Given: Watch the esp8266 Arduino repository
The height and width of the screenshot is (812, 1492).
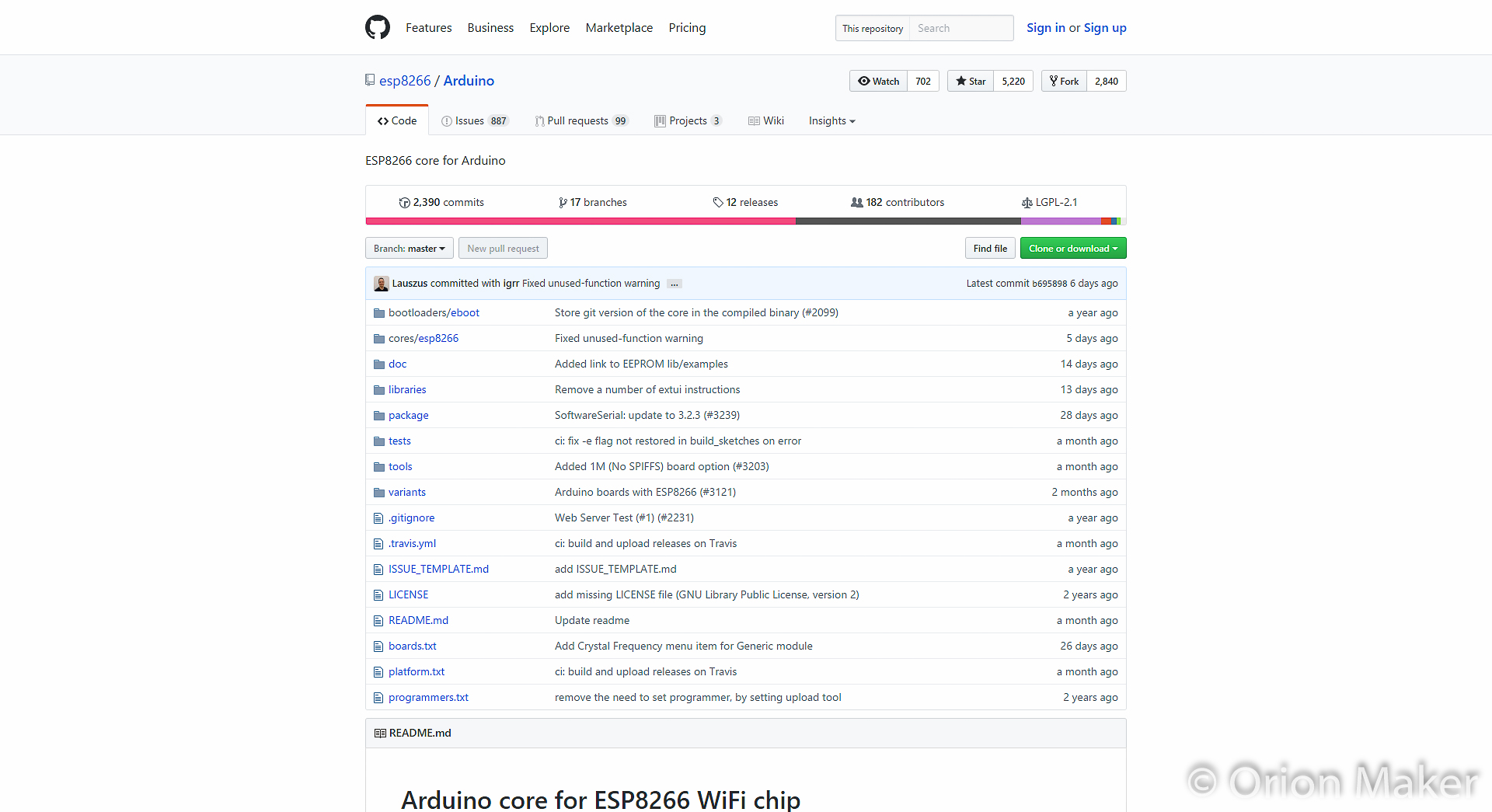Looking at the screenshot, I should 878,81.
